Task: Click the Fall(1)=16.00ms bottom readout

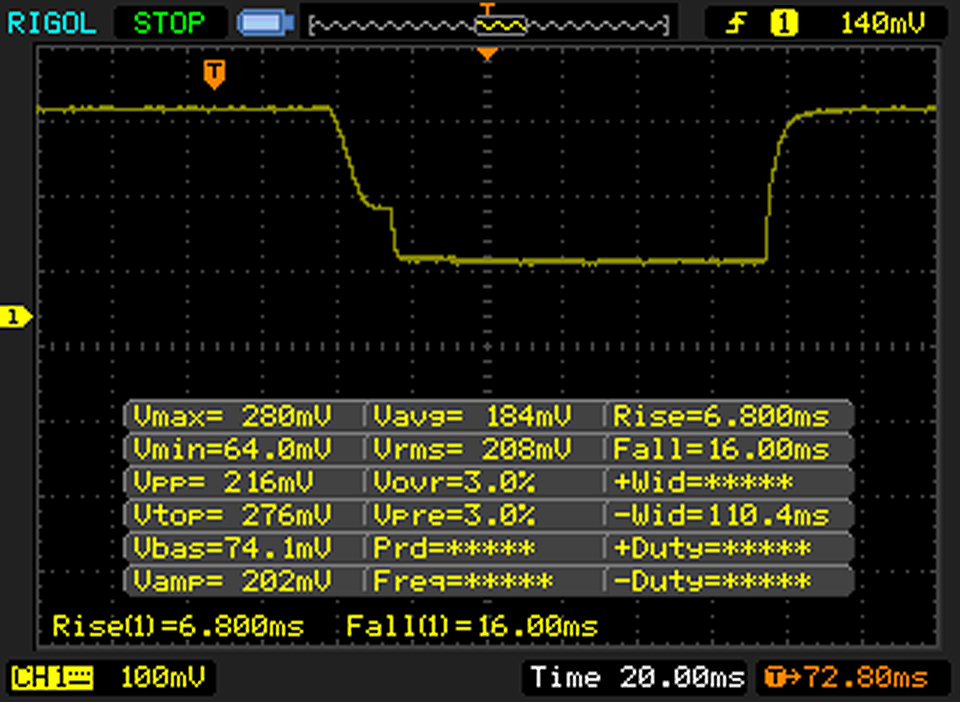Action: click(472, 626)
